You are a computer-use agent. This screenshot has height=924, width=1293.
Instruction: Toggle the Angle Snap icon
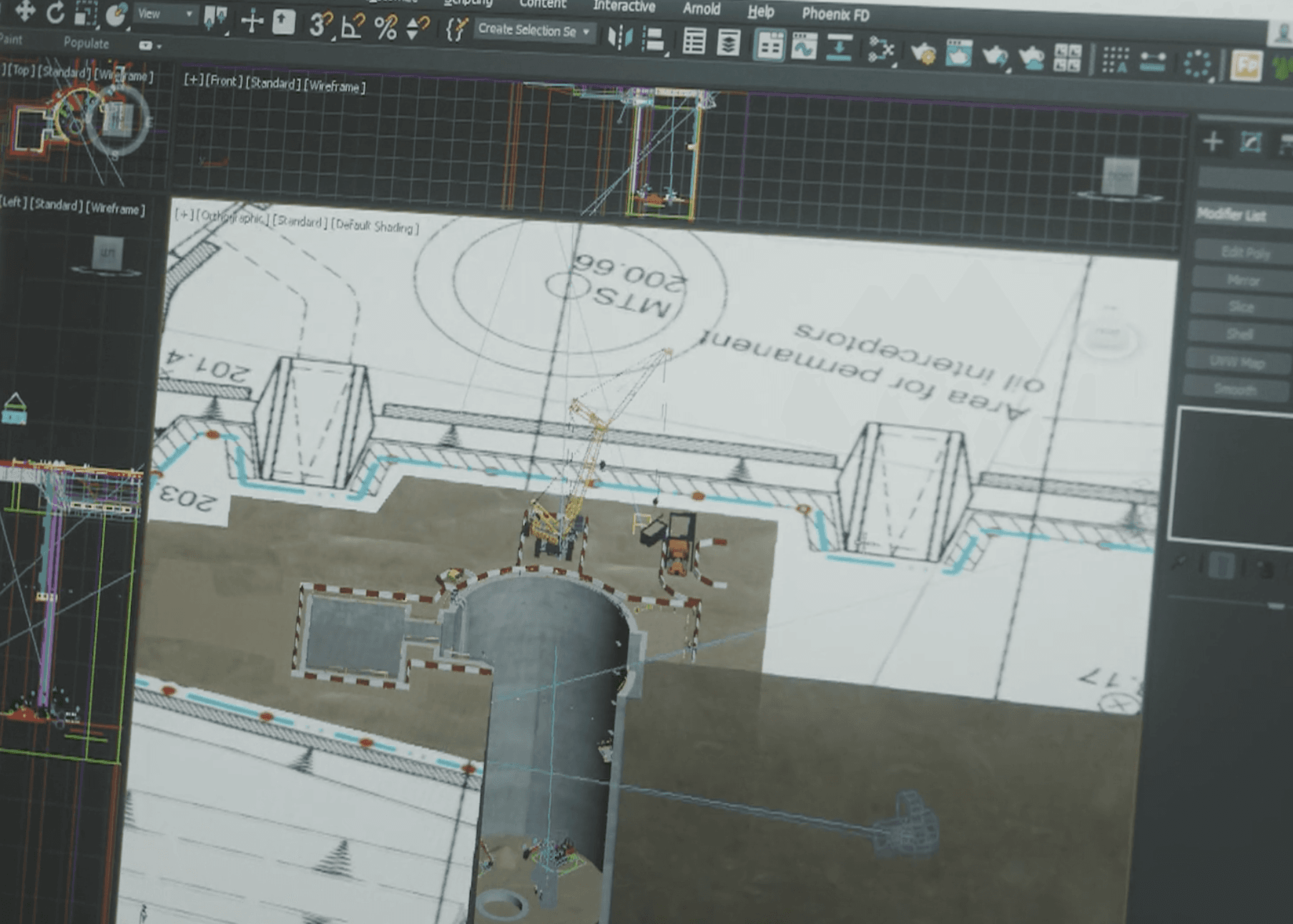(353, 26)
